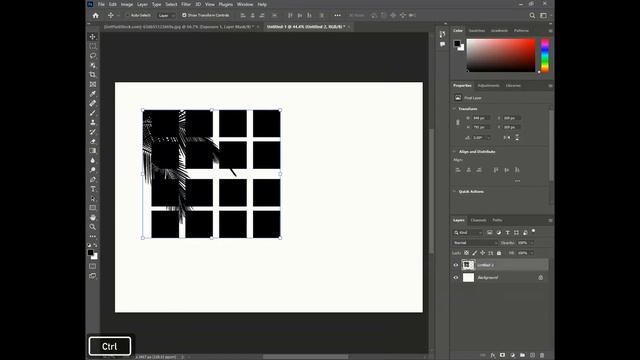Open the Image menu

(127, 4)
